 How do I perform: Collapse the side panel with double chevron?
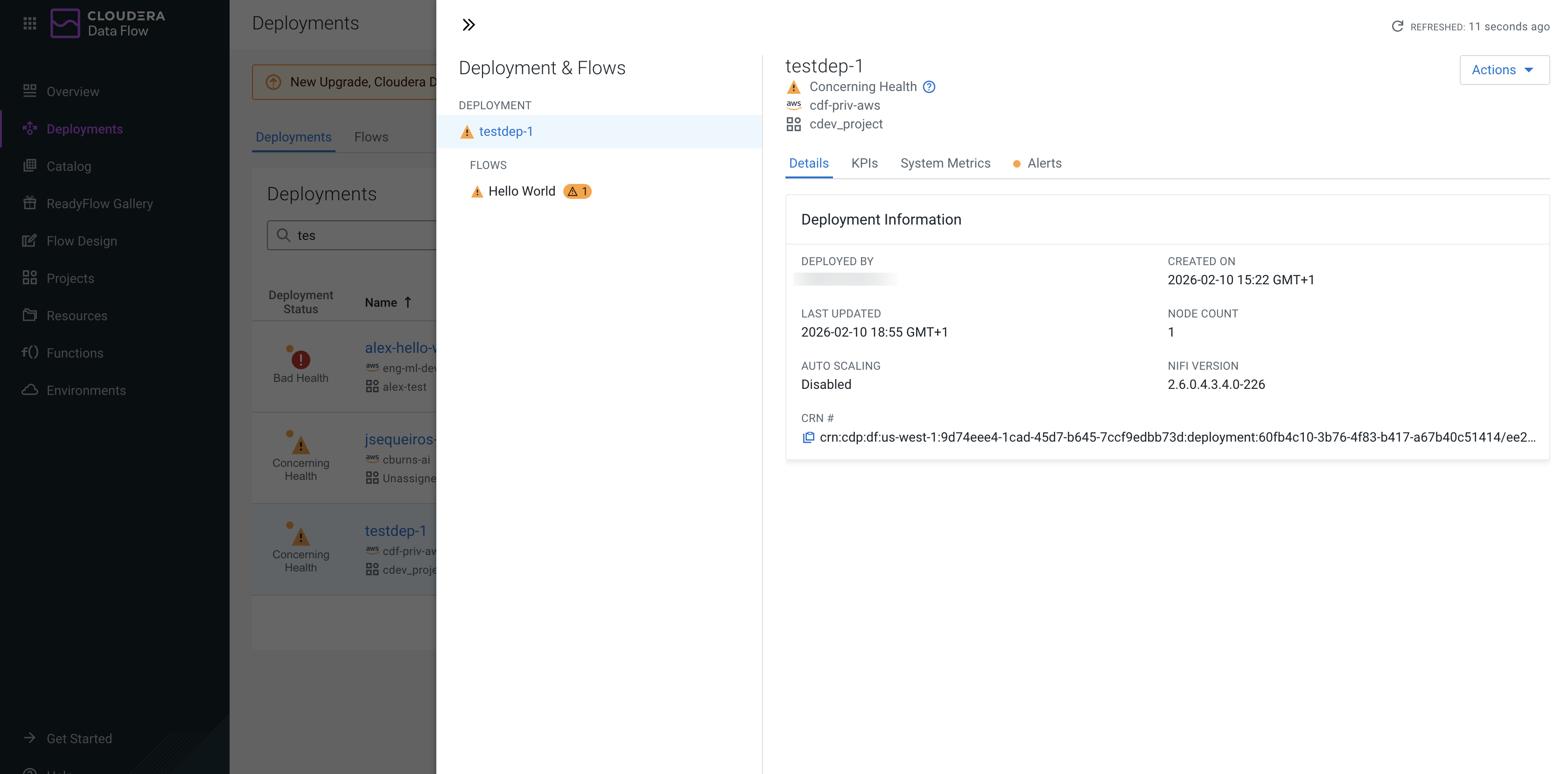(x=468, y=25)
